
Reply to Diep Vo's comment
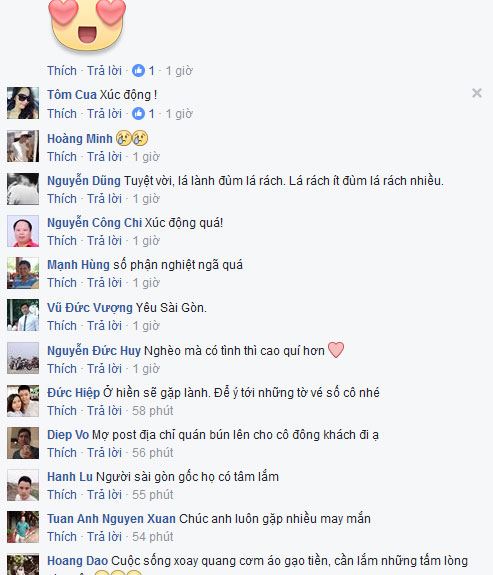(104, 453)
